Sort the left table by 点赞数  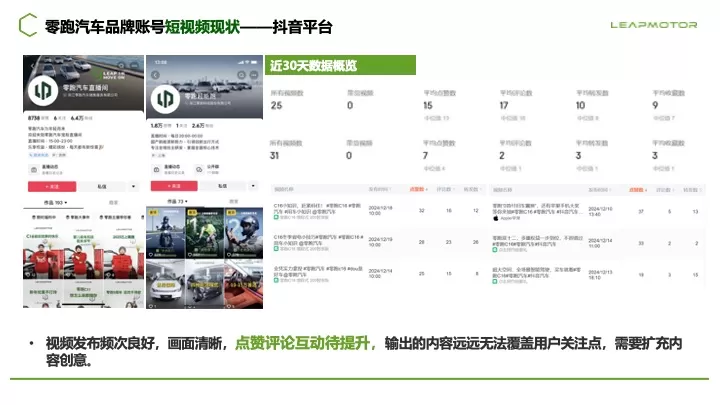(x=418, y=189)
